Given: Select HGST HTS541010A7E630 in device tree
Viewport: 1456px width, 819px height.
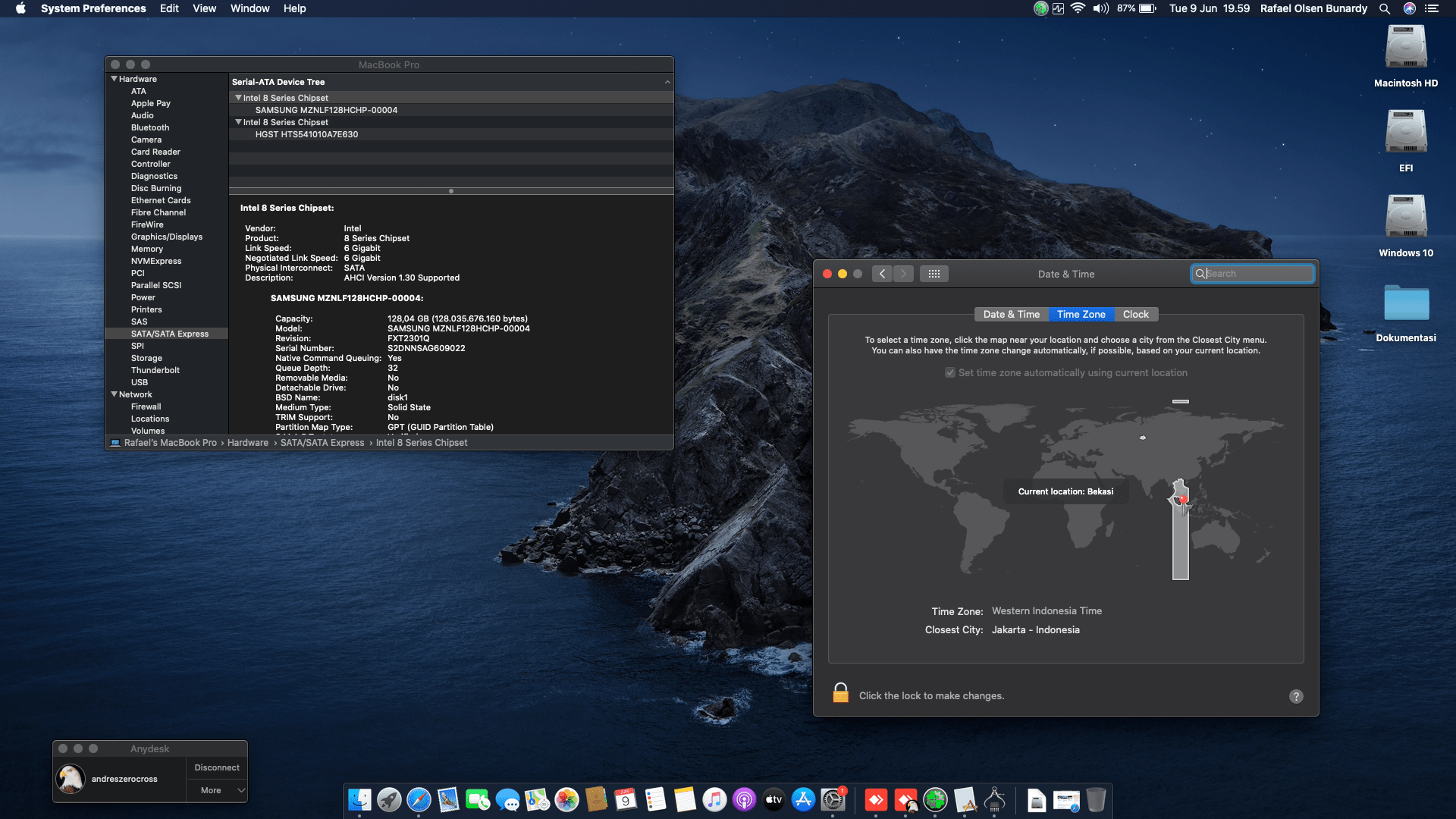Looking at the screenshot, I should click(306, 134).
